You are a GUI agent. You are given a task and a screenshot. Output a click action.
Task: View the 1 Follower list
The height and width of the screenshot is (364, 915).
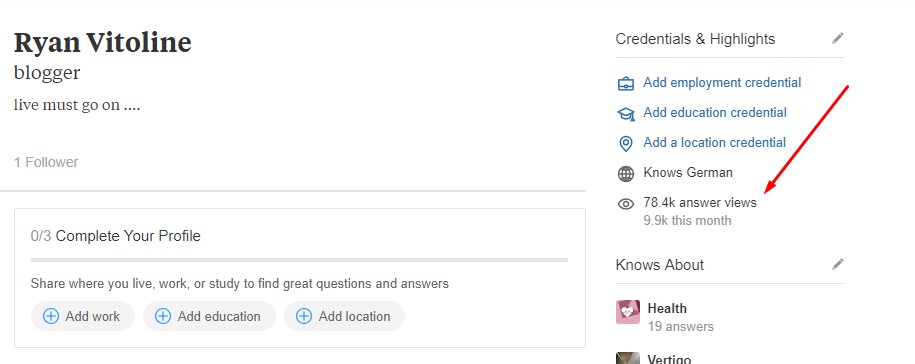(x=46, y=162)
